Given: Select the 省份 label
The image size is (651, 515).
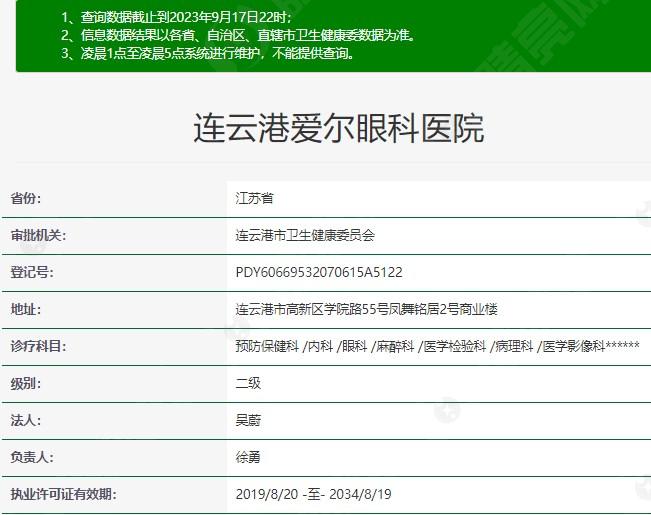Looking at the screenshot, I should point(26,198).
